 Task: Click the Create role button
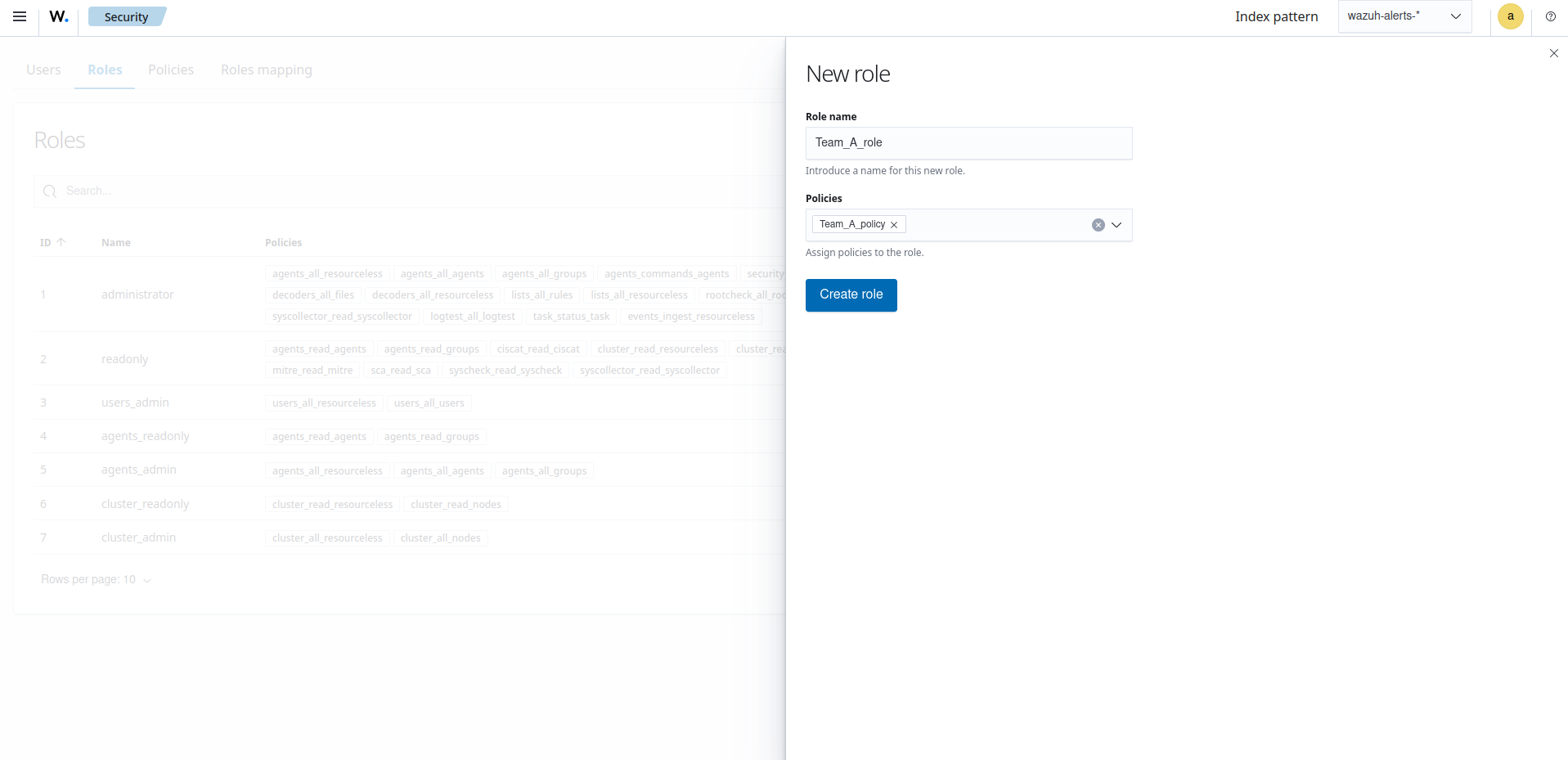(851, 295)
